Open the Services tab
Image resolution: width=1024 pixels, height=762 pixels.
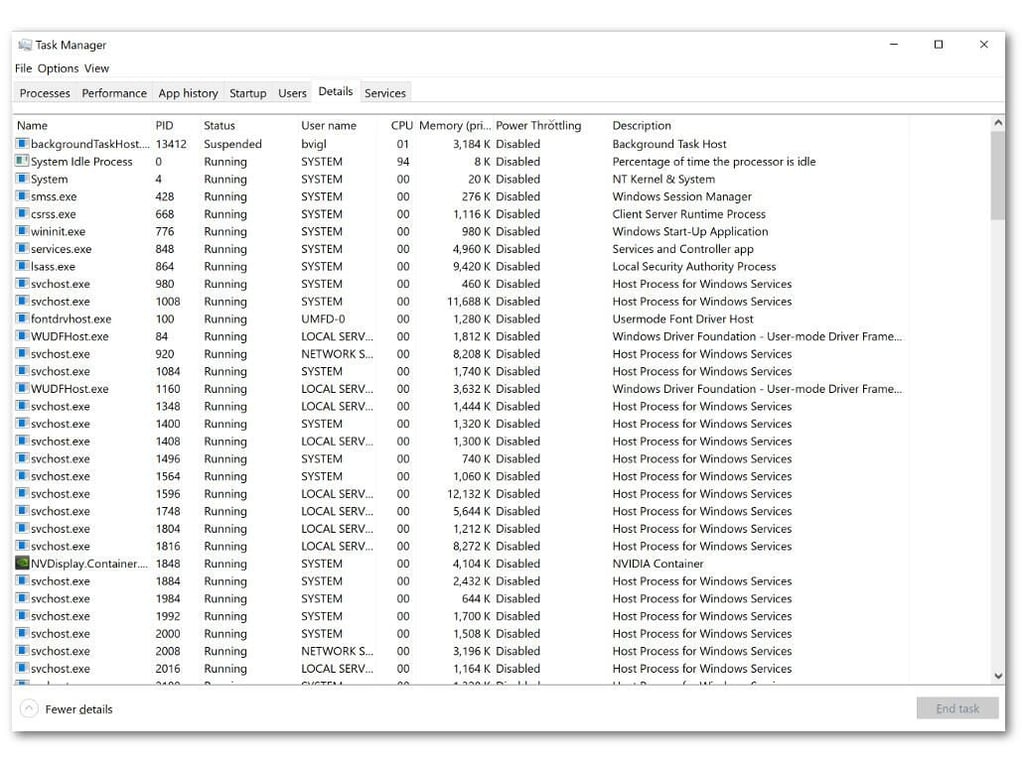click(385, 93)
